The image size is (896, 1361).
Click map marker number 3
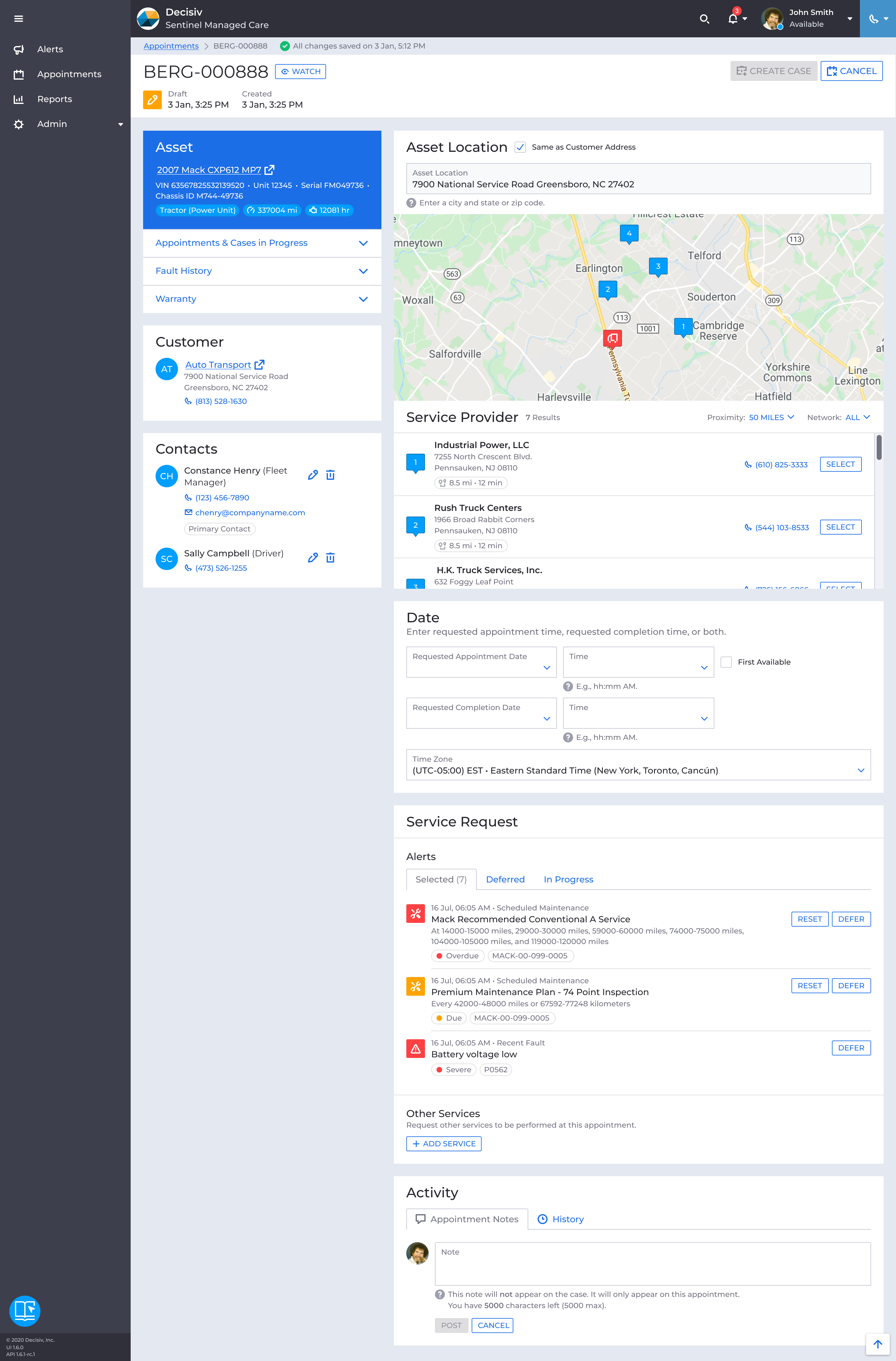[x=658, y=267]
